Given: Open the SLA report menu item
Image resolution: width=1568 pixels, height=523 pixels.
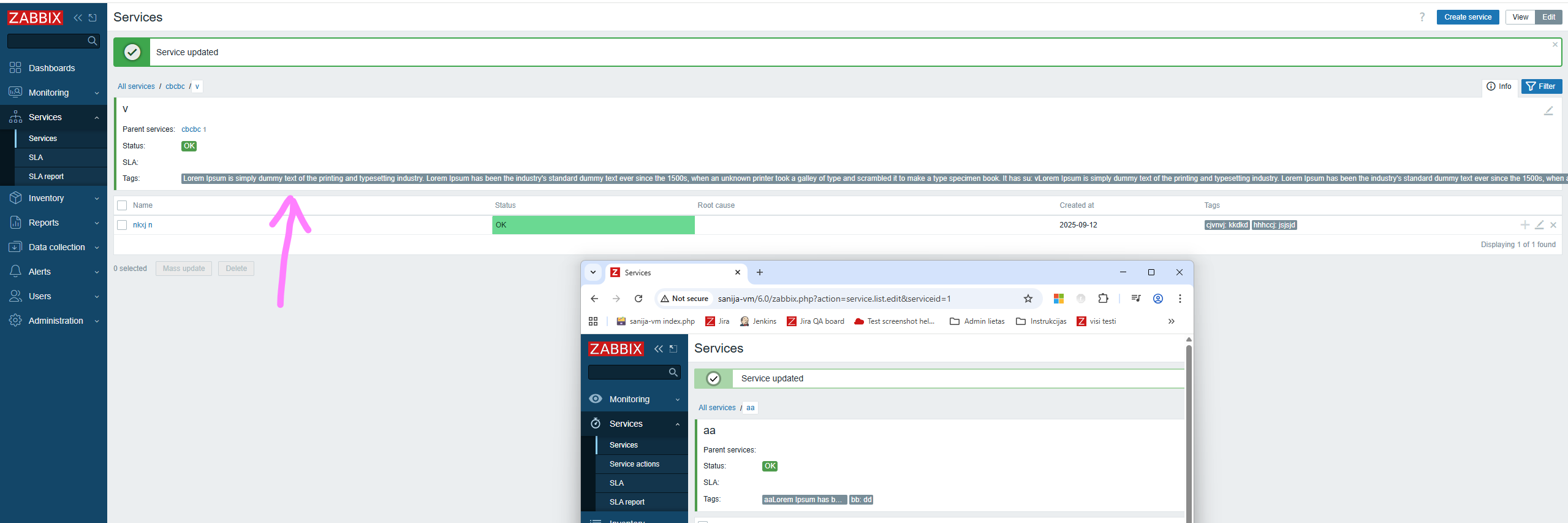Looking at the screenshot, I should click(x=46, y=177).
